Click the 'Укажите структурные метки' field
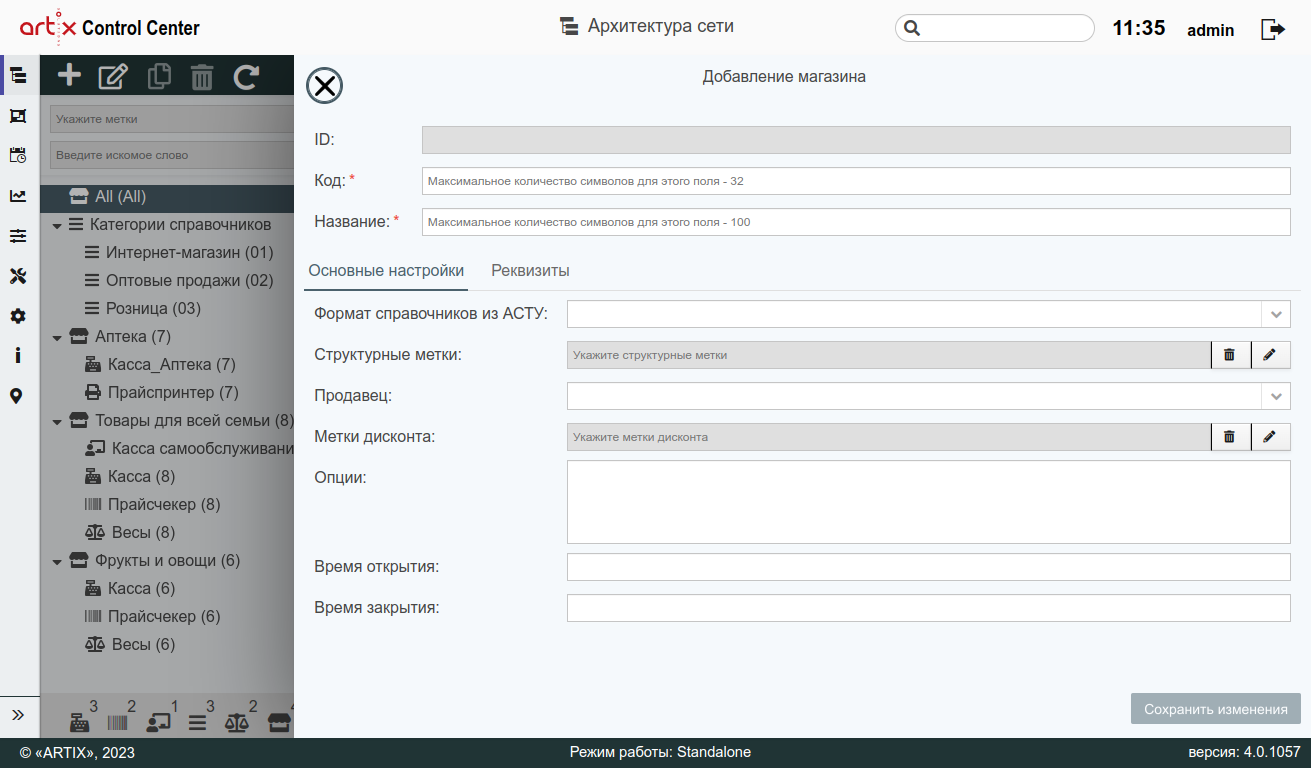The image size is (1311, 768). click(889, 355)
